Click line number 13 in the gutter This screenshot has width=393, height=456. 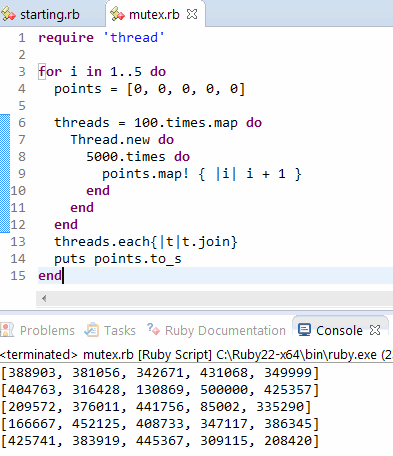tap(18, 242)
